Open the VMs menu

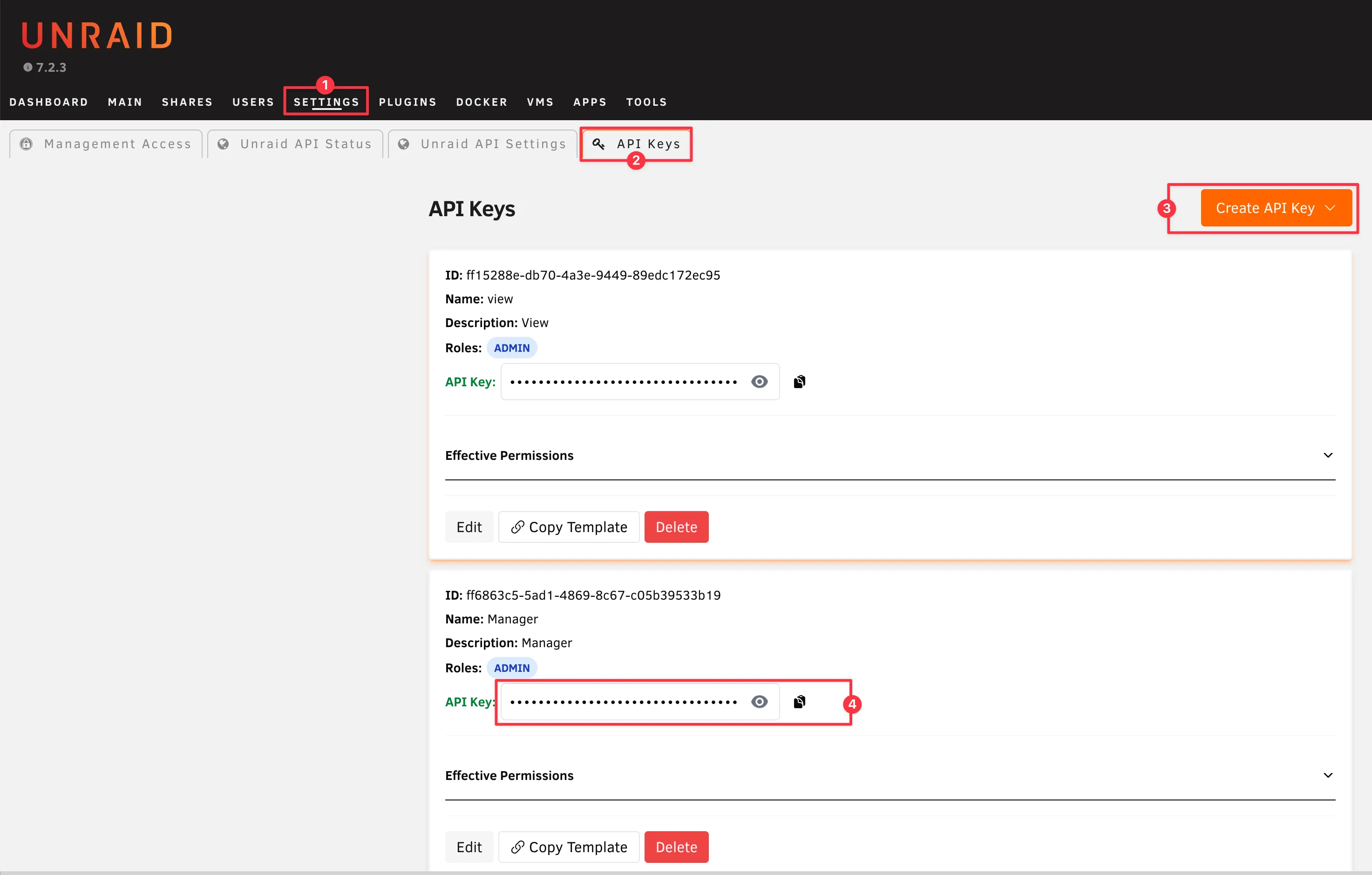[540, 102]
